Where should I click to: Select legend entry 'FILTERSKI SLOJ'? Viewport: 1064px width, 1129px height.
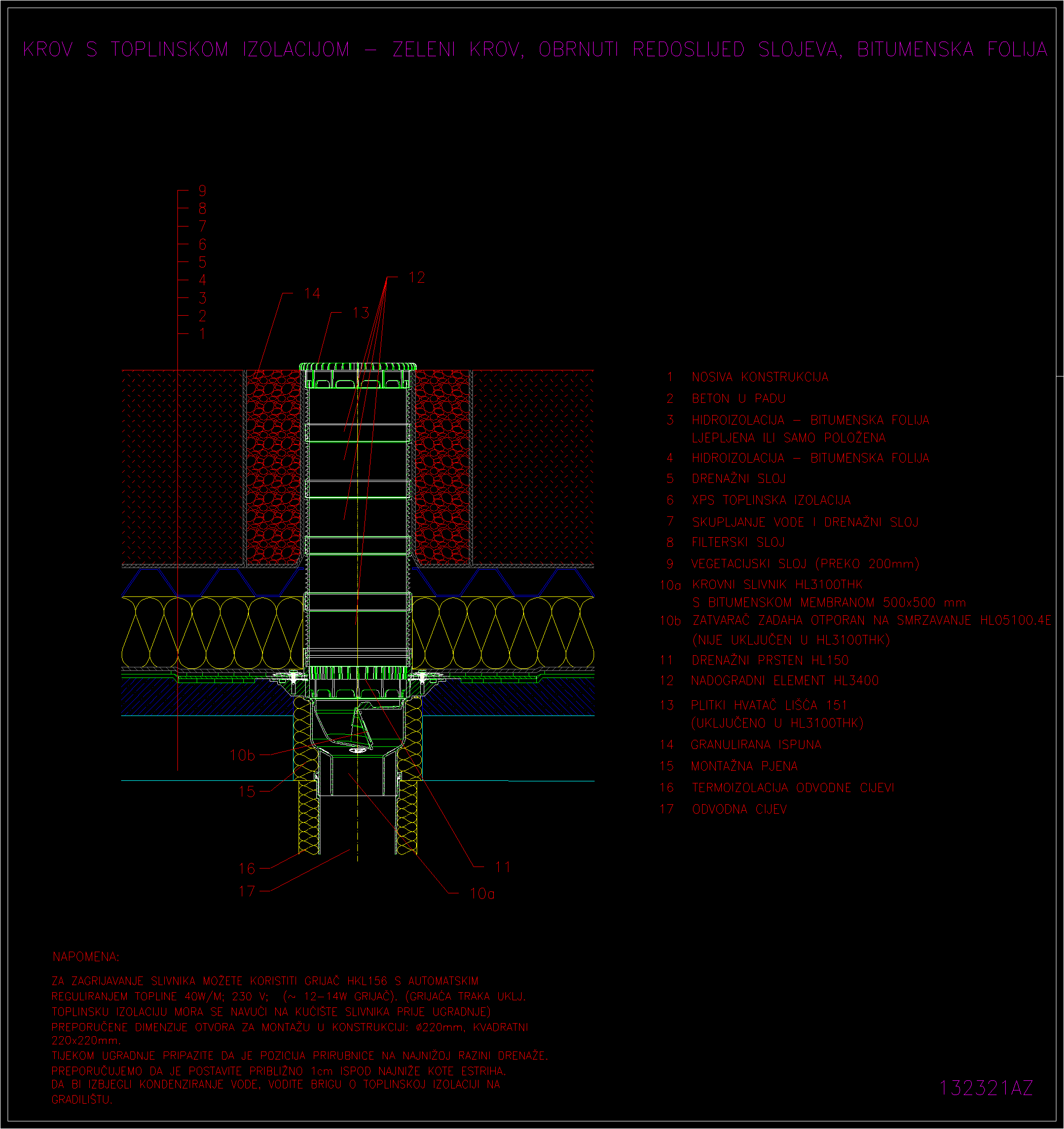[738, 542]
